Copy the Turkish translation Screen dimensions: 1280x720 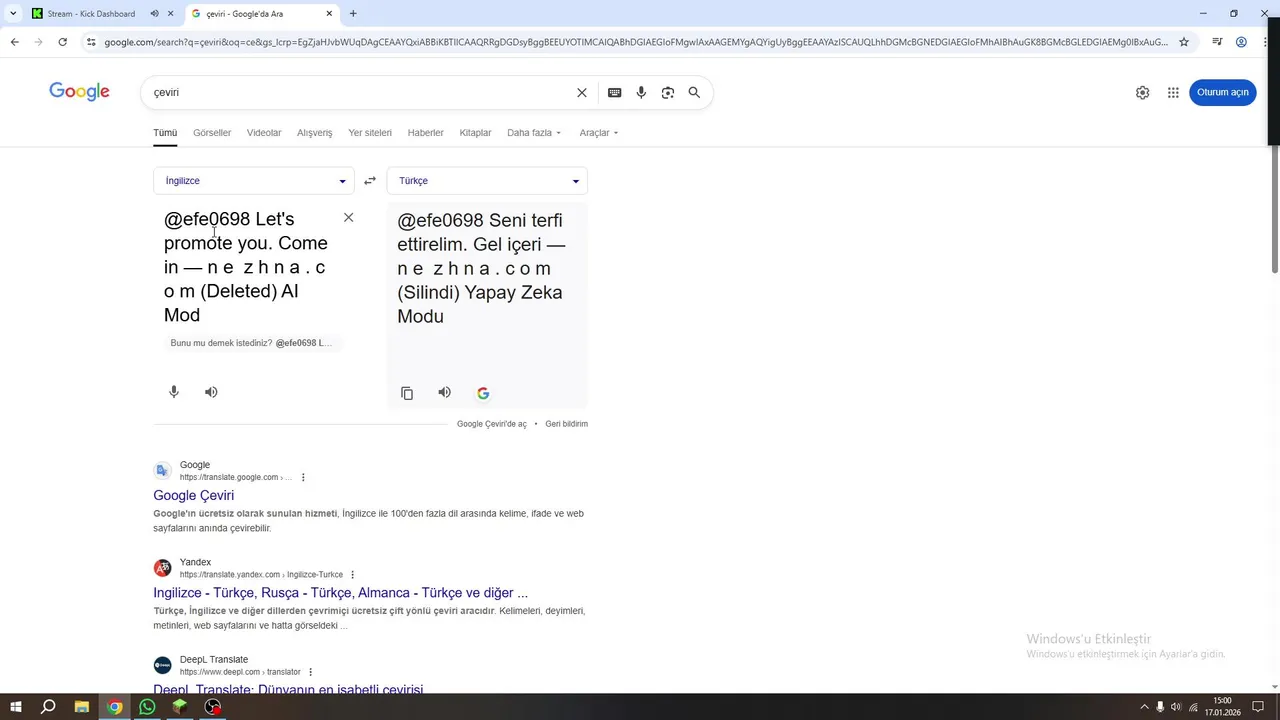407,393
